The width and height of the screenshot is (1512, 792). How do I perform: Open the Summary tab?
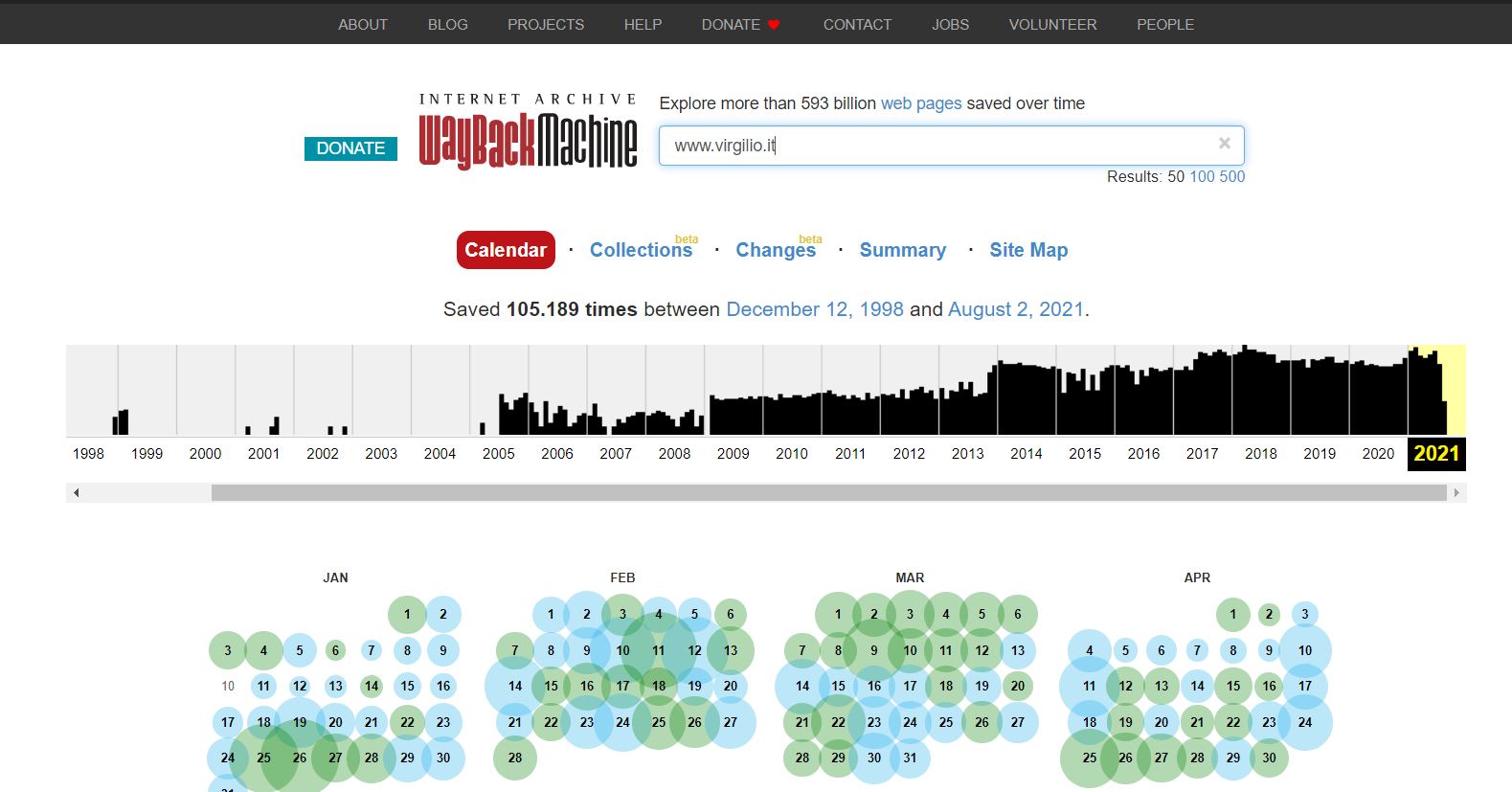902,250
